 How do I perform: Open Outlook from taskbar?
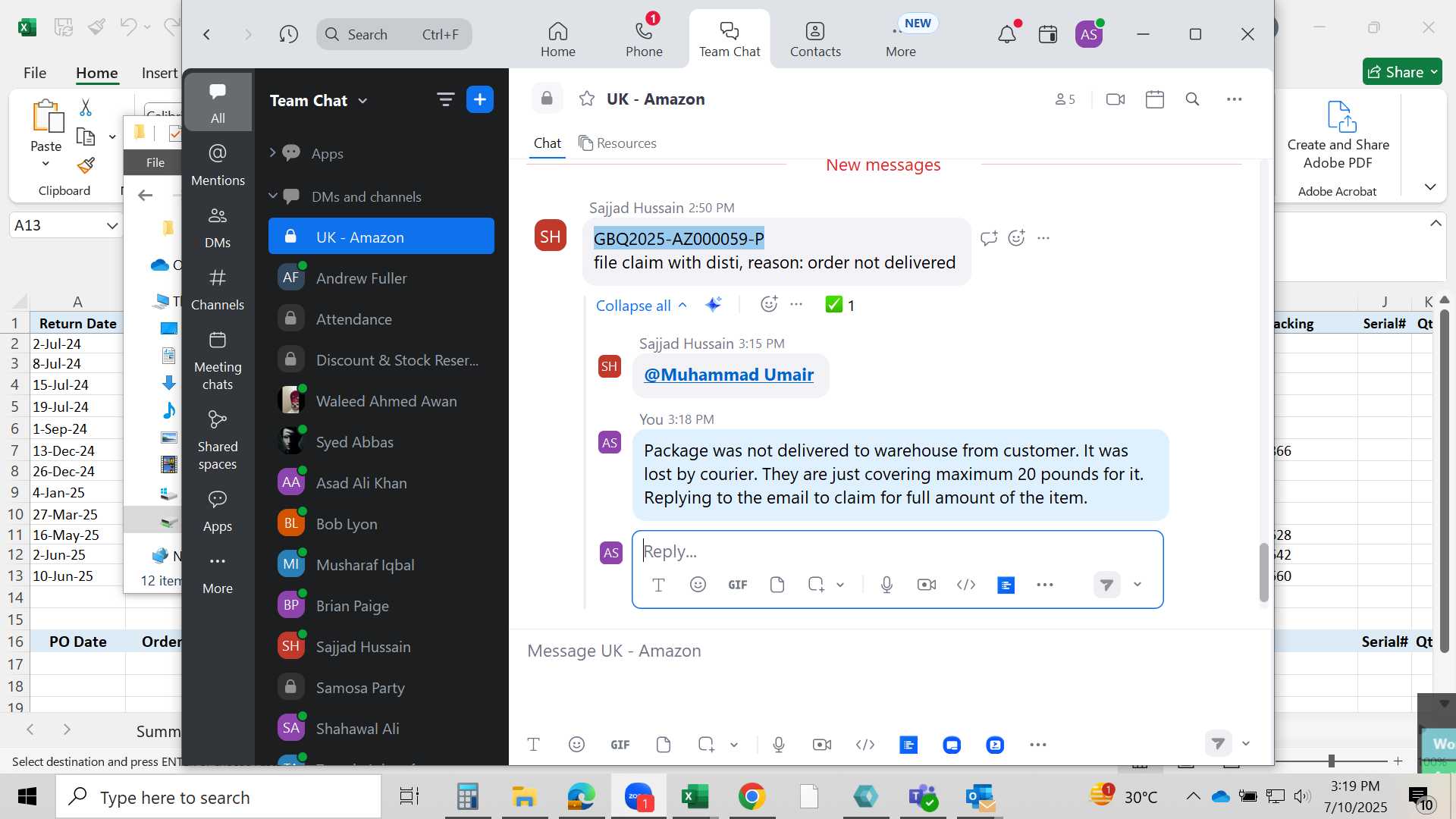pyautogui.click(x=981, y=796)
